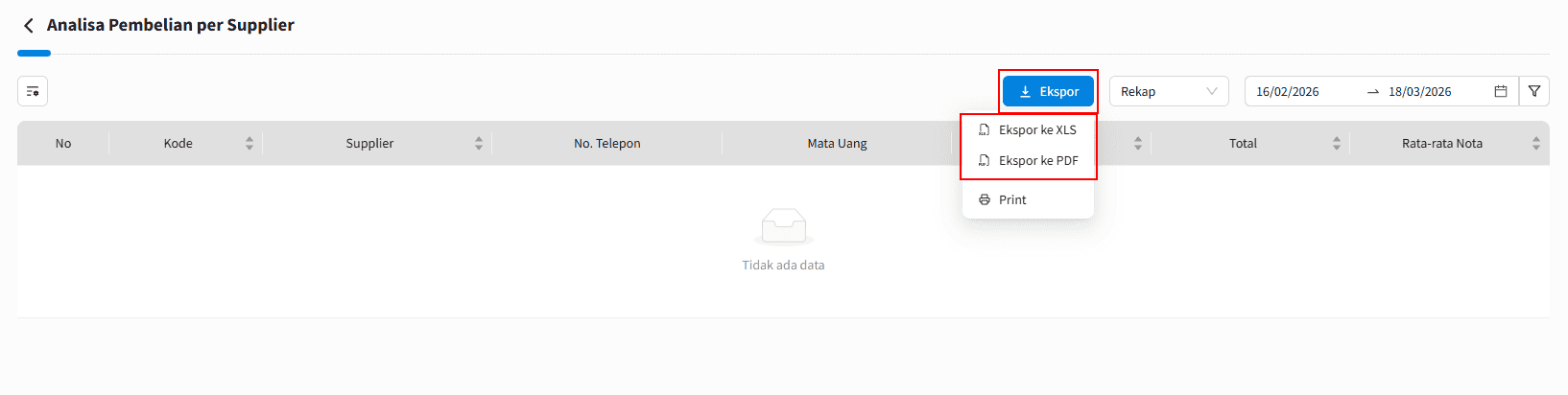The image size is (1568, 395).
Task: Go back using the left arrow icon
Action: click(29, 26)
